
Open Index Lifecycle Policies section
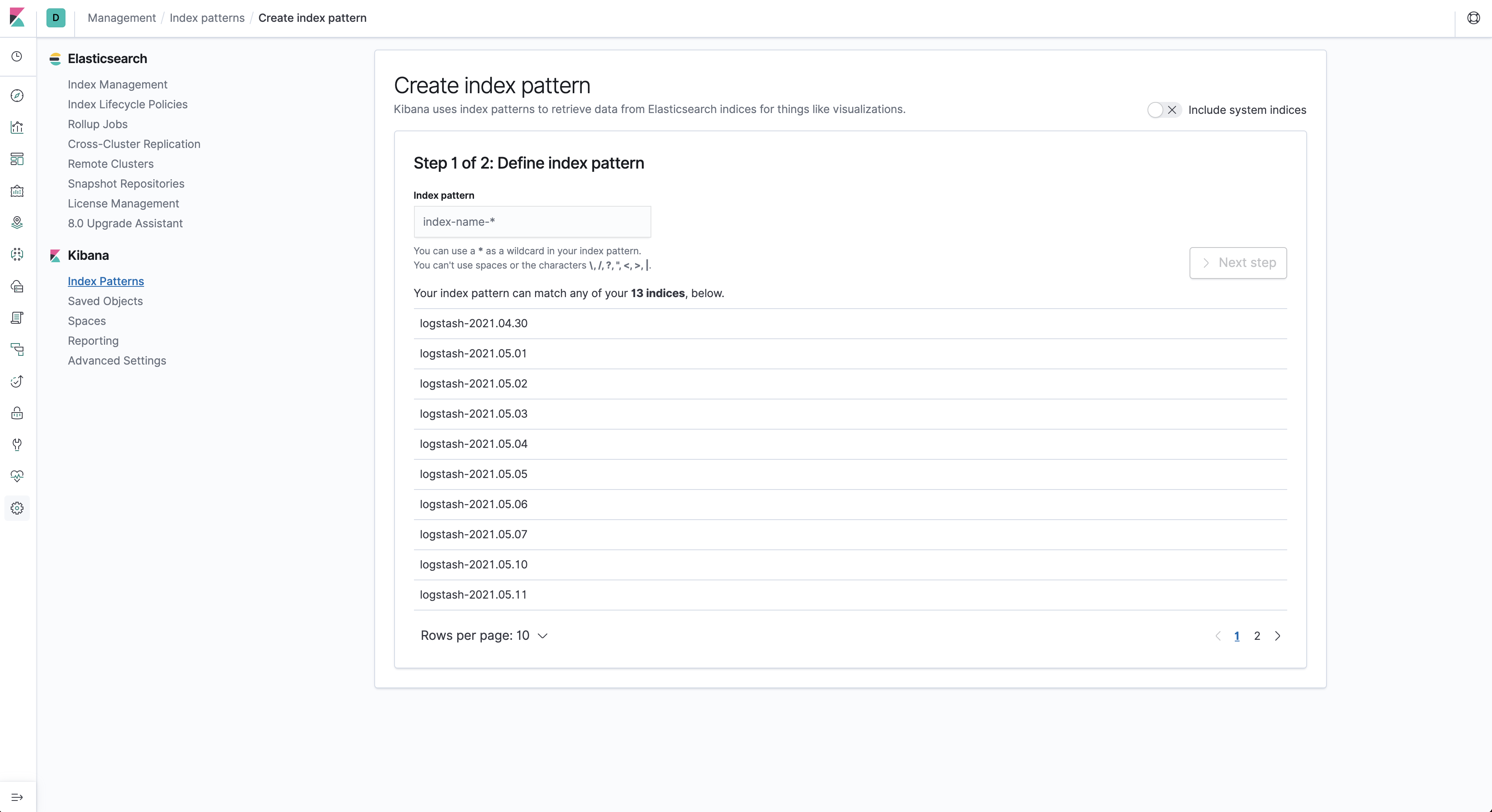click(127, 104)
